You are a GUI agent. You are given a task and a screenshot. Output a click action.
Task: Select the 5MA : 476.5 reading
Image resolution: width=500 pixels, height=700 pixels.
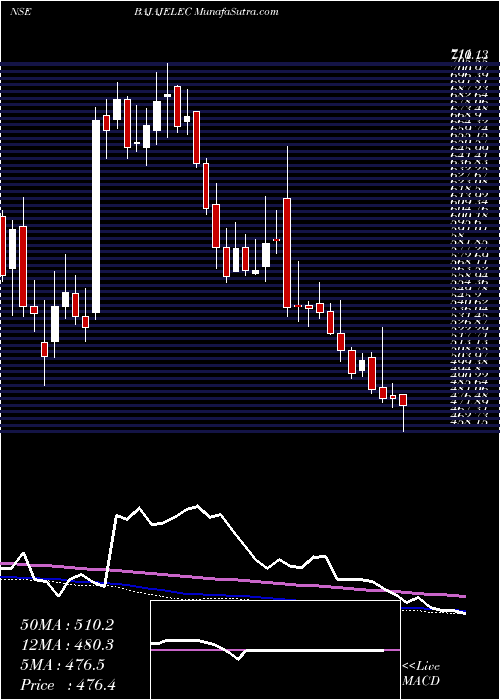(62, 665)
